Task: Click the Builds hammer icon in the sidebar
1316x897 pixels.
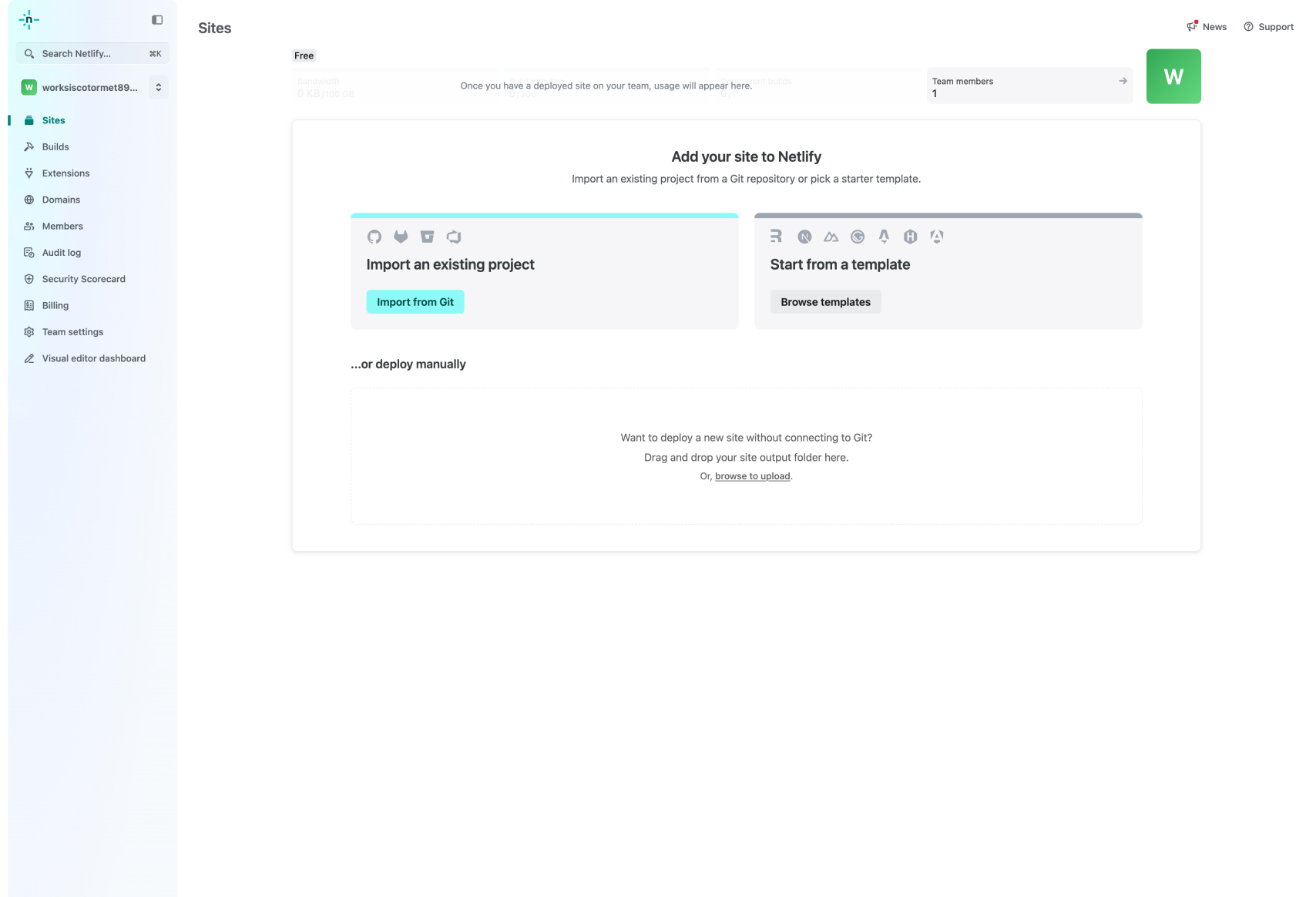Action: tap(29, 146)
